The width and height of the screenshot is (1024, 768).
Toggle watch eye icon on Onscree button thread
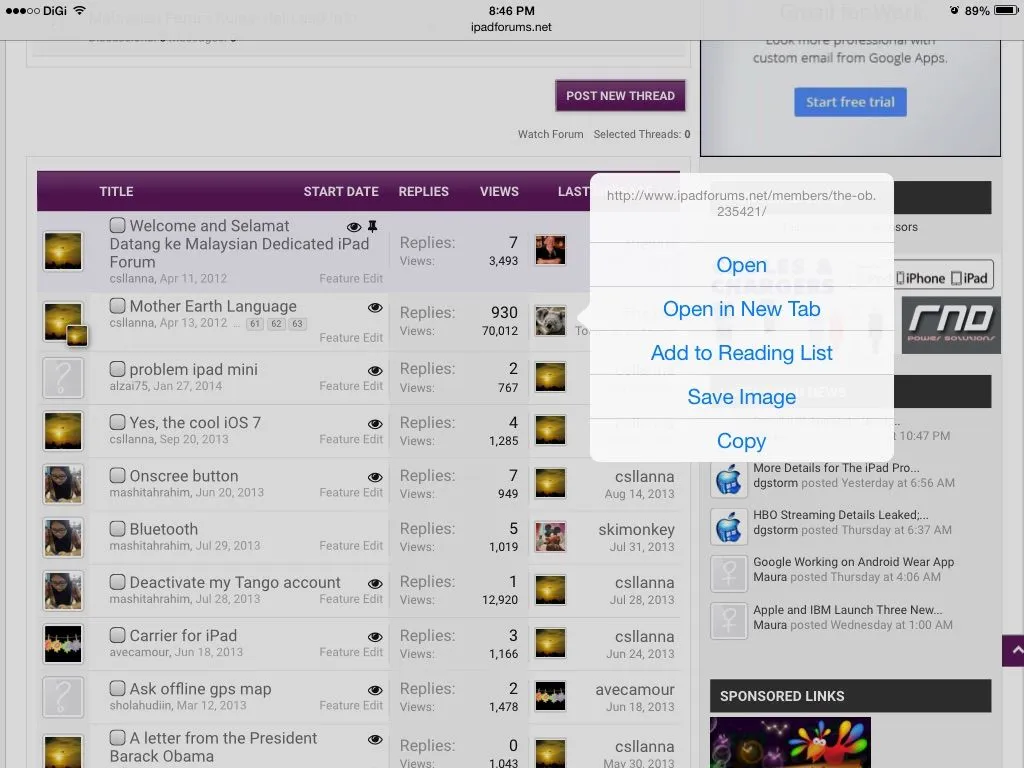(x=375, y=477)
